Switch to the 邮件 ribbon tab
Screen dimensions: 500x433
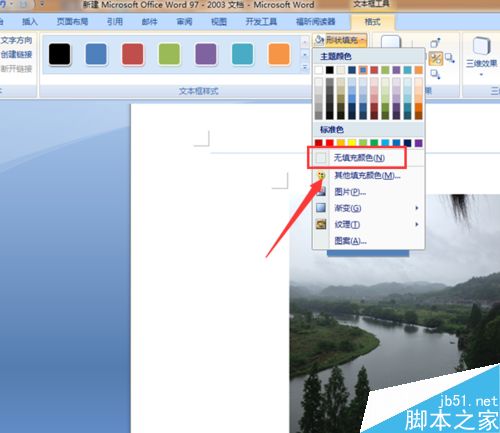click(x=150, y=22)
